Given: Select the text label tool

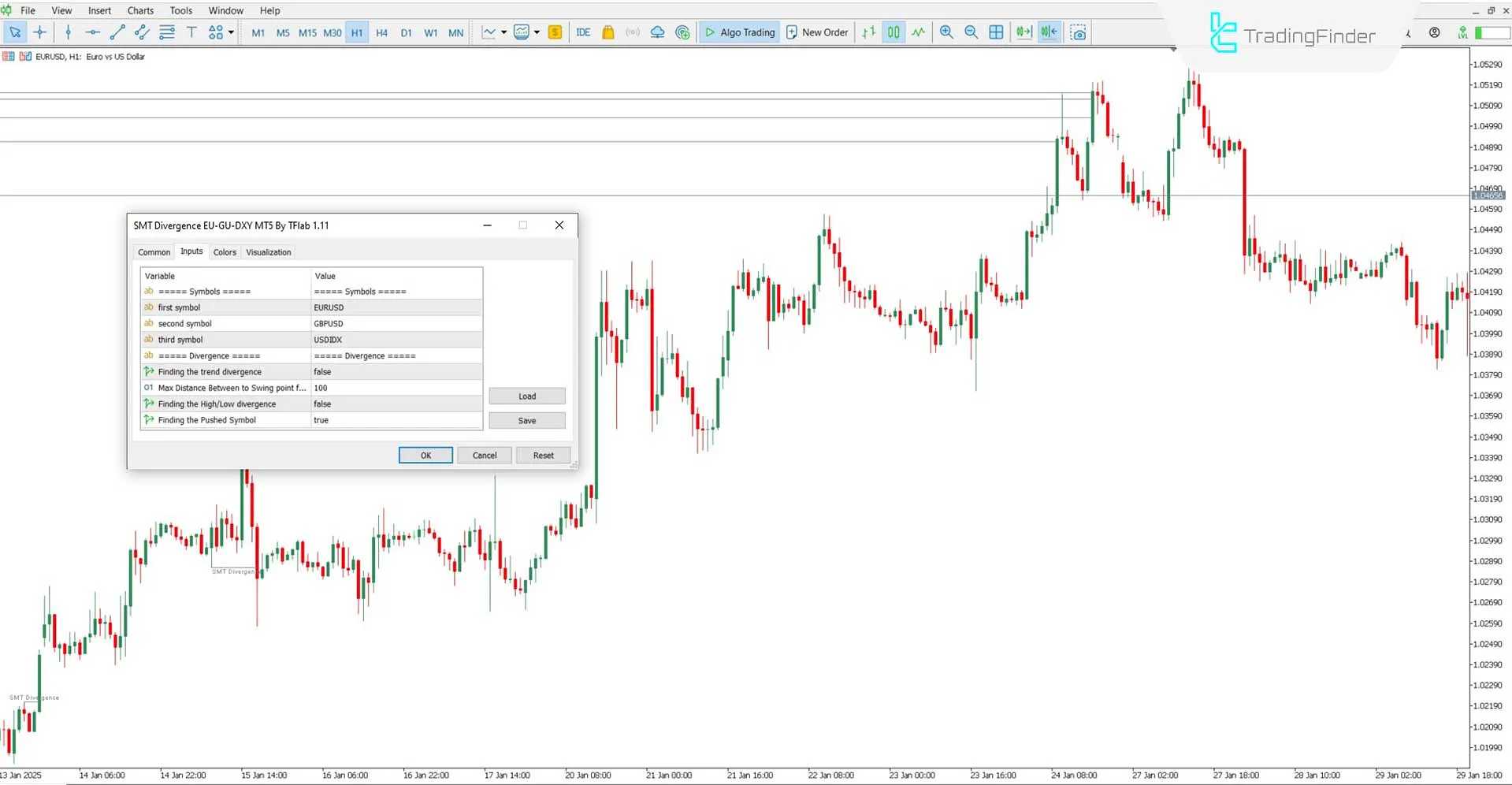Looking at the screenshot, I should 191,32.
